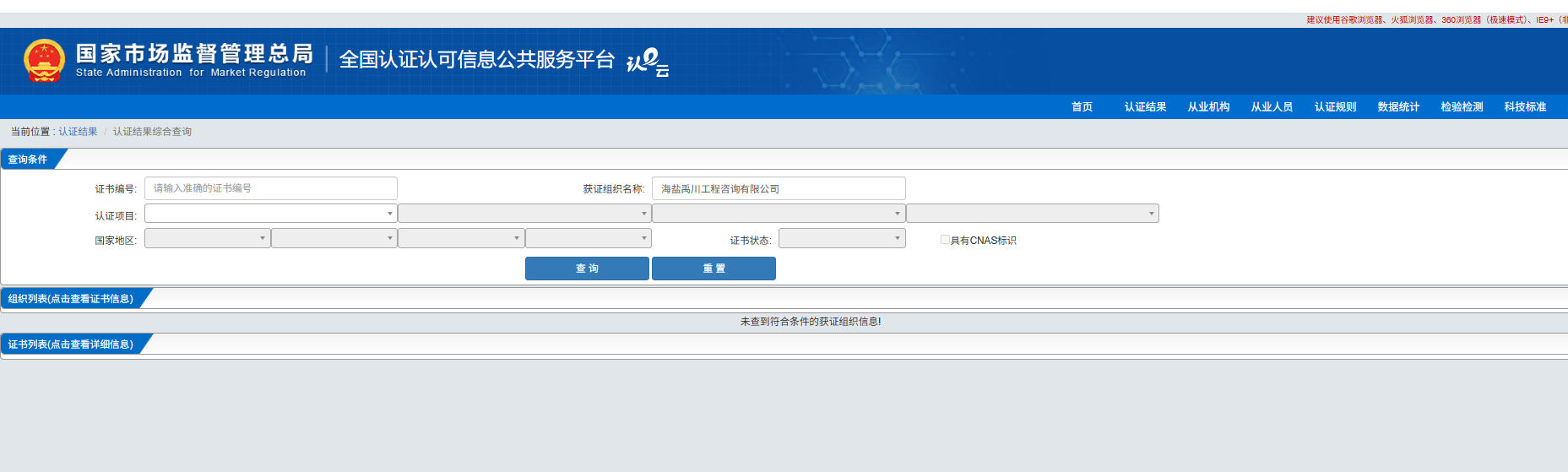Click the 重置 reset button
Viewport: 1568px width, 472px height.
pyautogui.click(x=713, y=269)
